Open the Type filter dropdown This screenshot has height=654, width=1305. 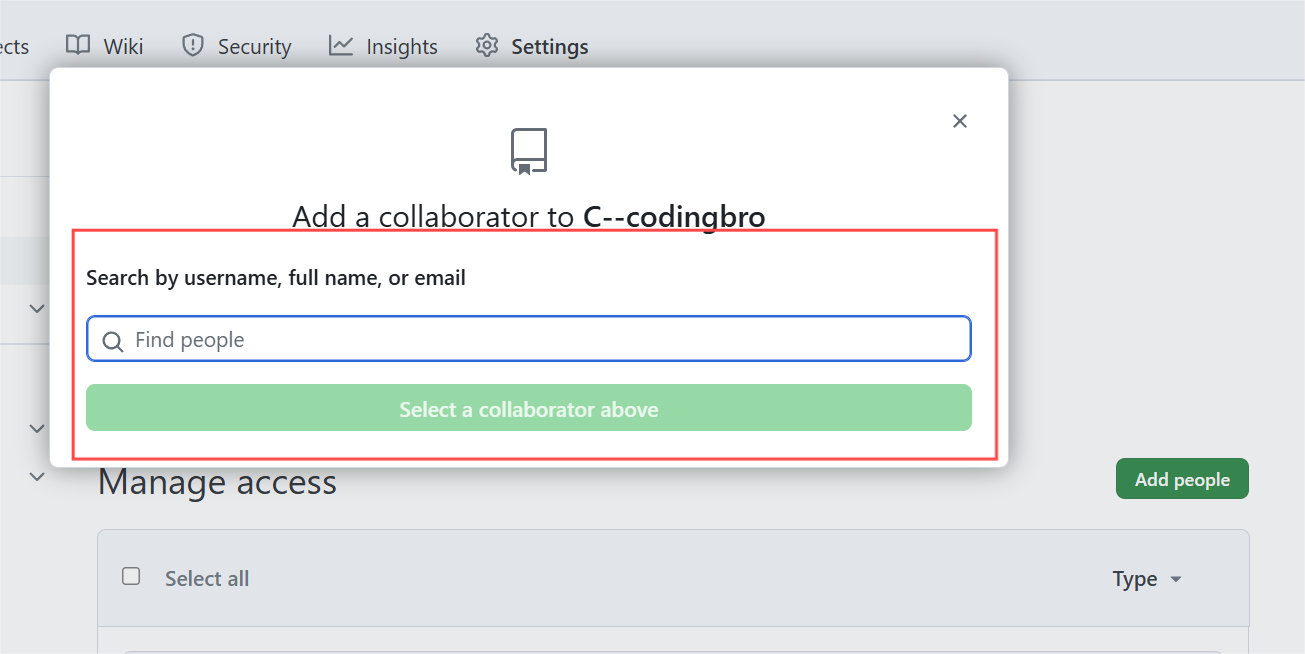point(1147,579)
